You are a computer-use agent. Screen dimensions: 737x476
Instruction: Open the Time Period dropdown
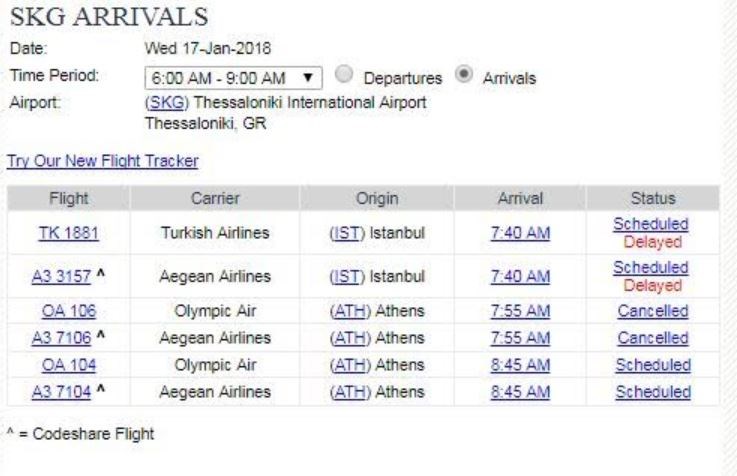(x=230, y=77)
